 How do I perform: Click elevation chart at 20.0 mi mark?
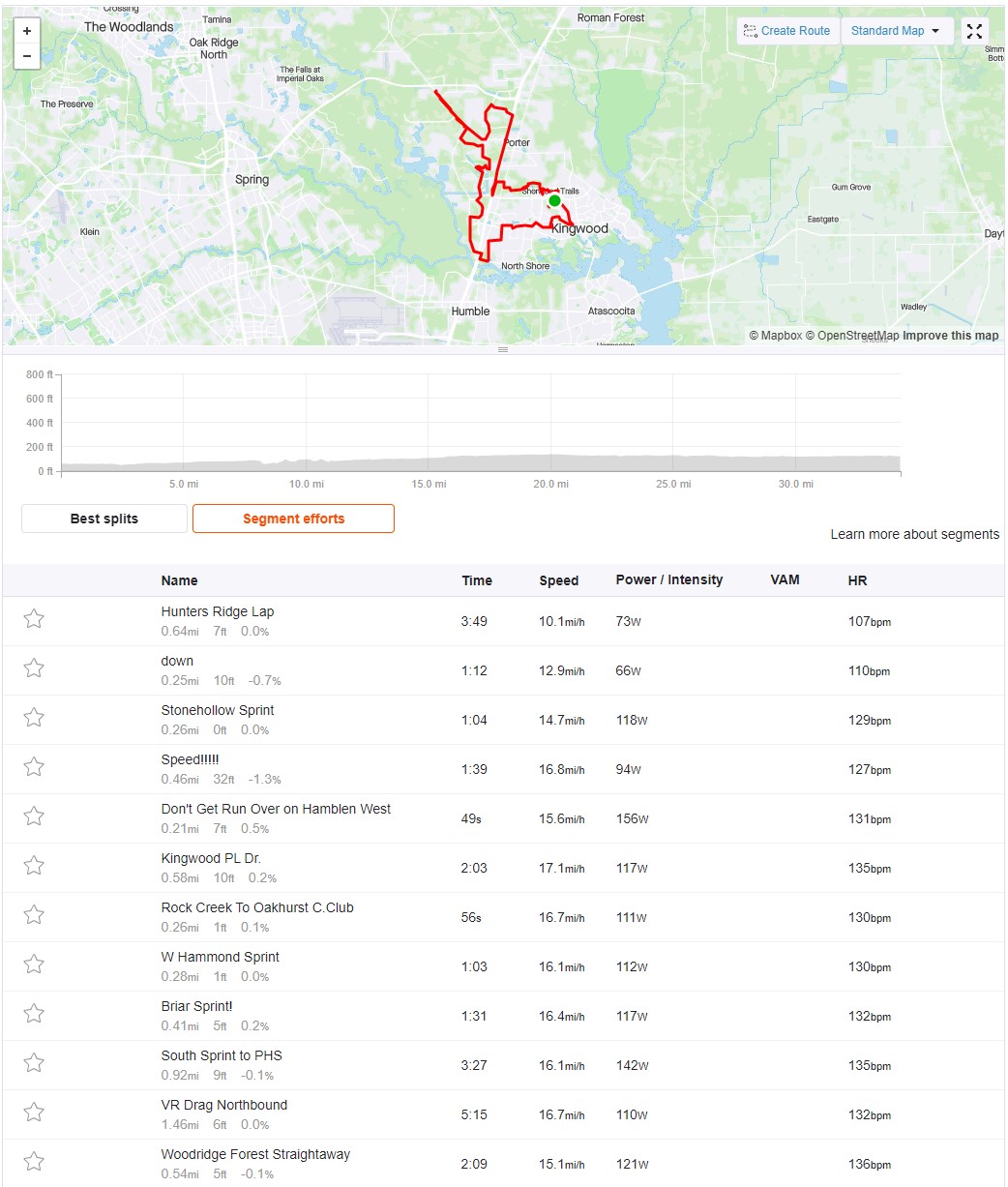(550, 462)
